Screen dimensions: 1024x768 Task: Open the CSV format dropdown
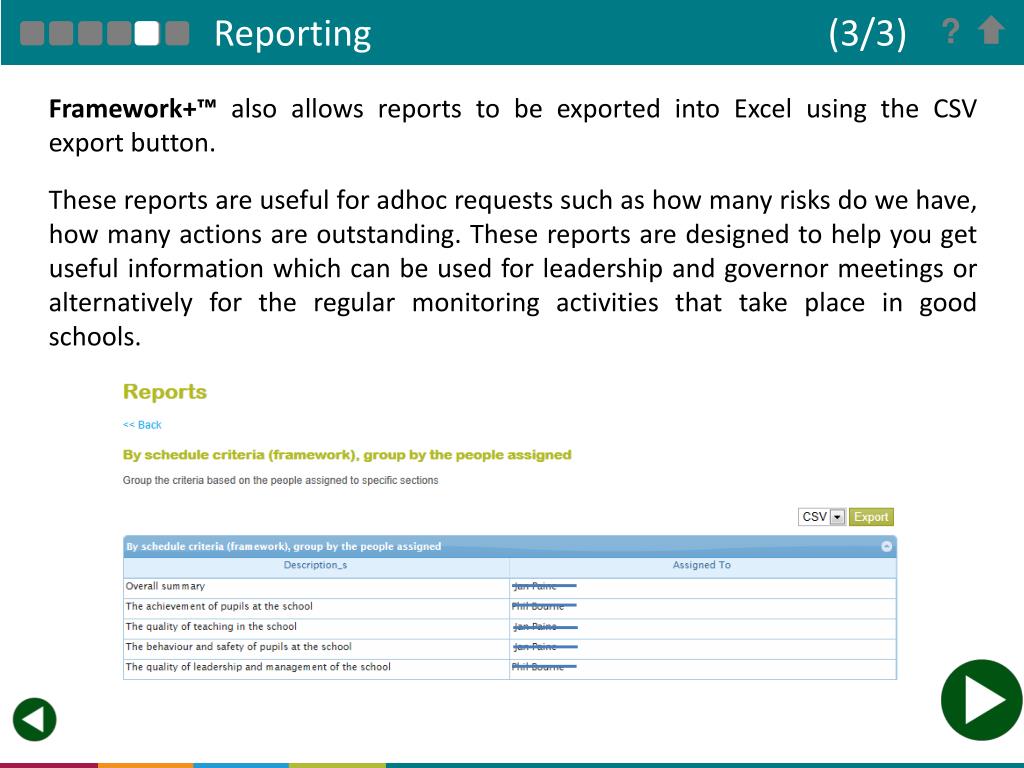click(822, 517)
